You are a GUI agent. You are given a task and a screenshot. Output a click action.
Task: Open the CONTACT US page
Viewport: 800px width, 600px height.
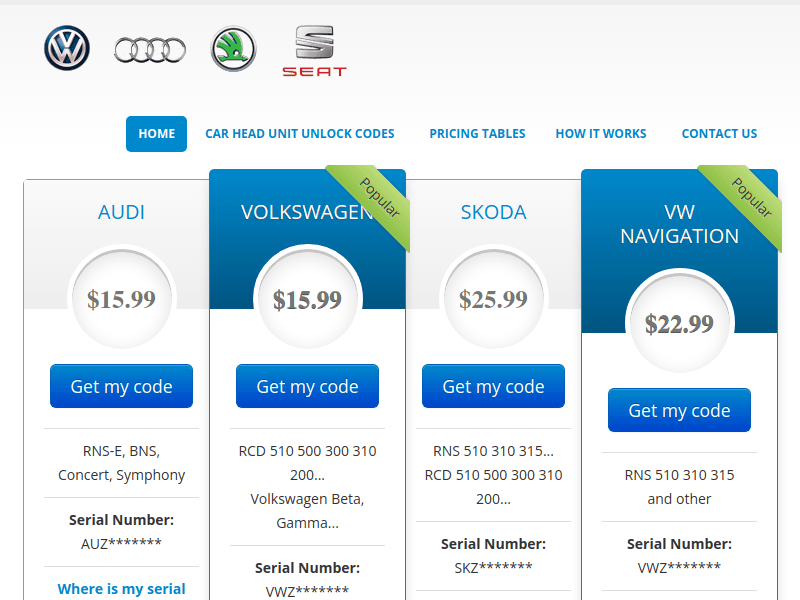click(x=719, y=133)
